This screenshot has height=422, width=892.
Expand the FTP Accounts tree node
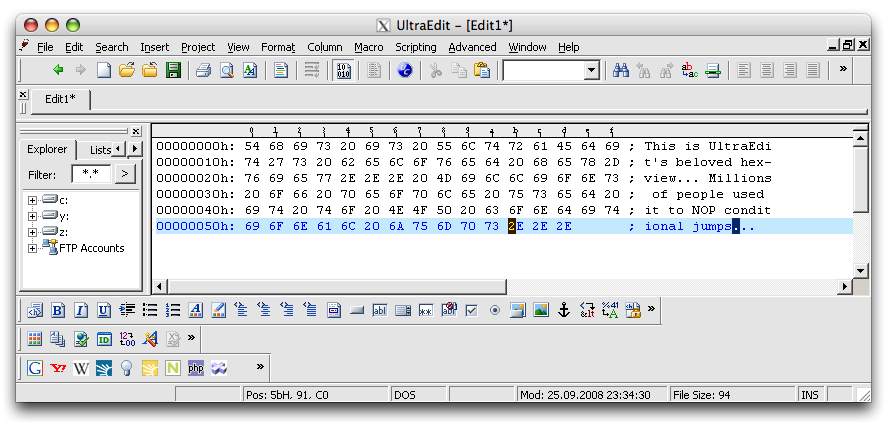click(x=32, y=249)
